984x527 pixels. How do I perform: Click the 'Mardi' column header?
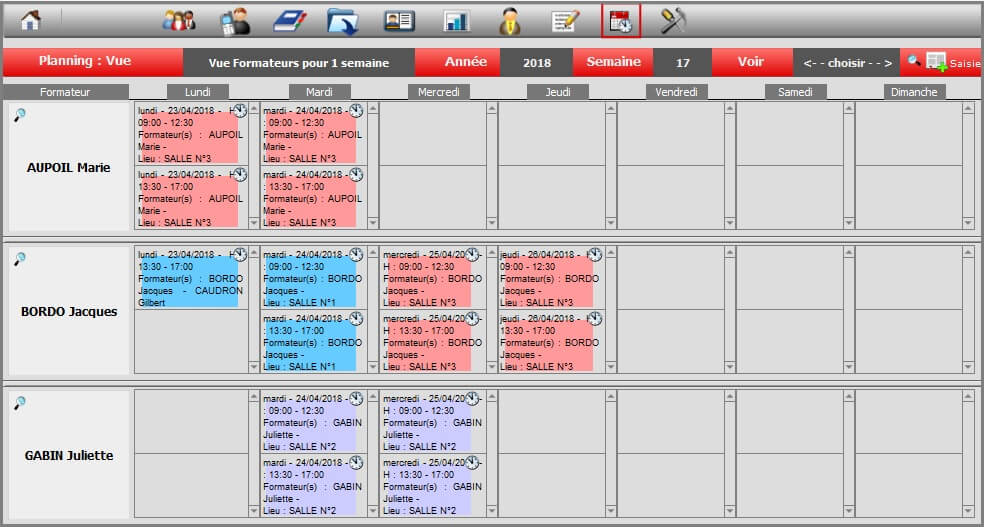tap(319, 92)
